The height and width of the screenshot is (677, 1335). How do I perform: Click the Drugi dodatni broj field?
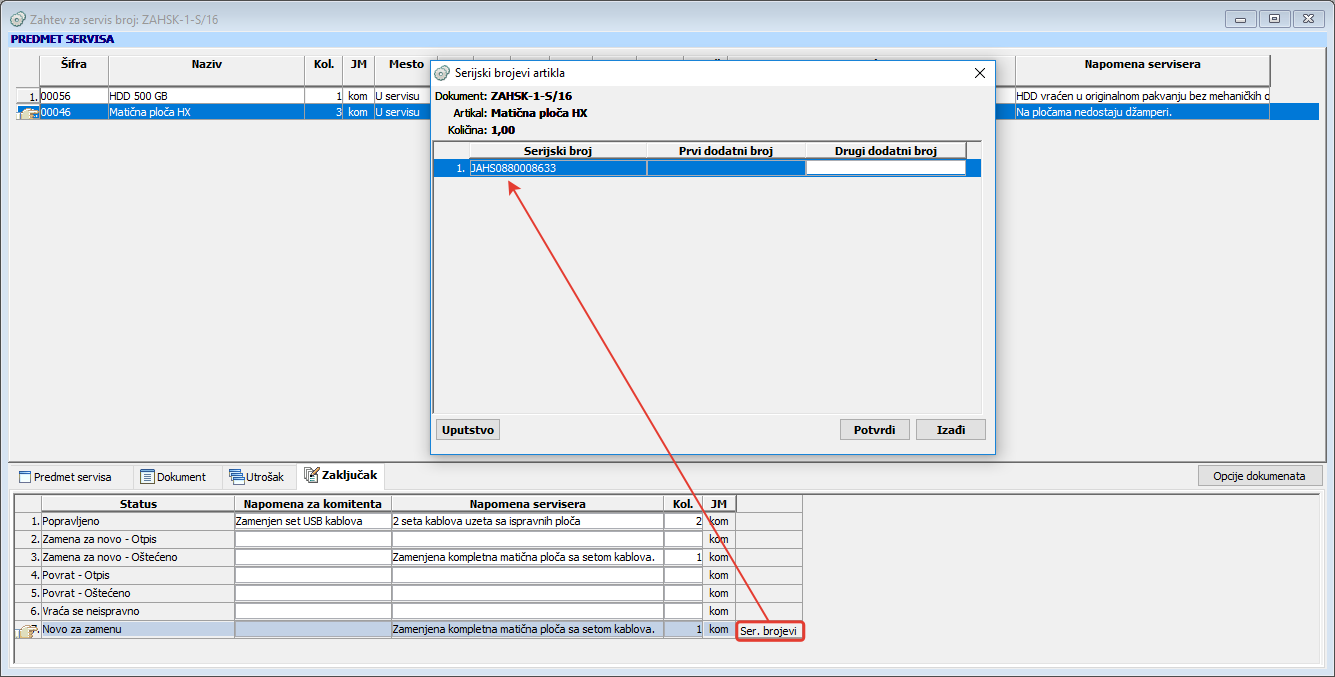(x=886, y=168)
